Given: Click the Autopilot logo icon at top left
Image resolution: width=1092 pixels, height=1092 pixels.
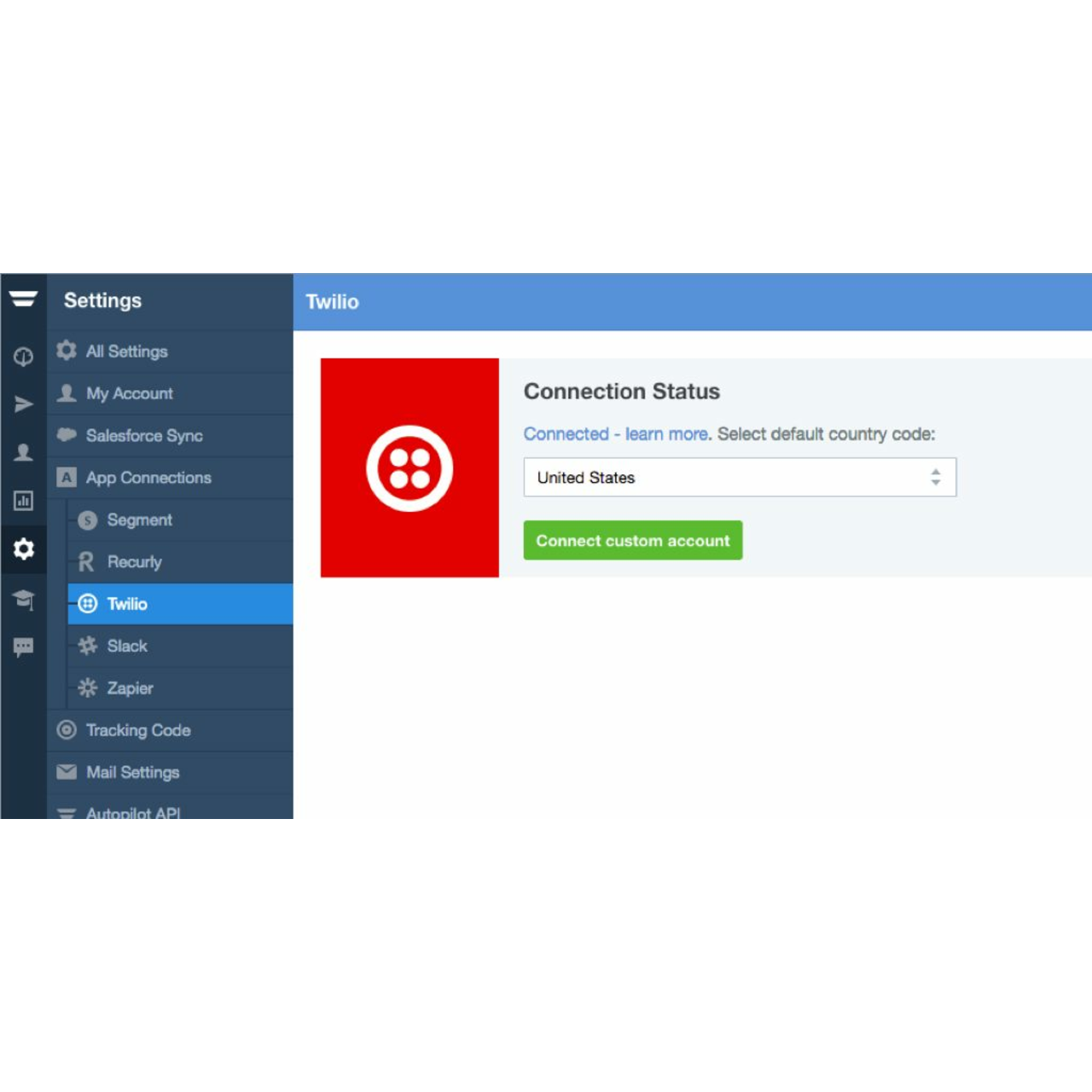Looking at the screenshot, I should (x=23, y=299).
